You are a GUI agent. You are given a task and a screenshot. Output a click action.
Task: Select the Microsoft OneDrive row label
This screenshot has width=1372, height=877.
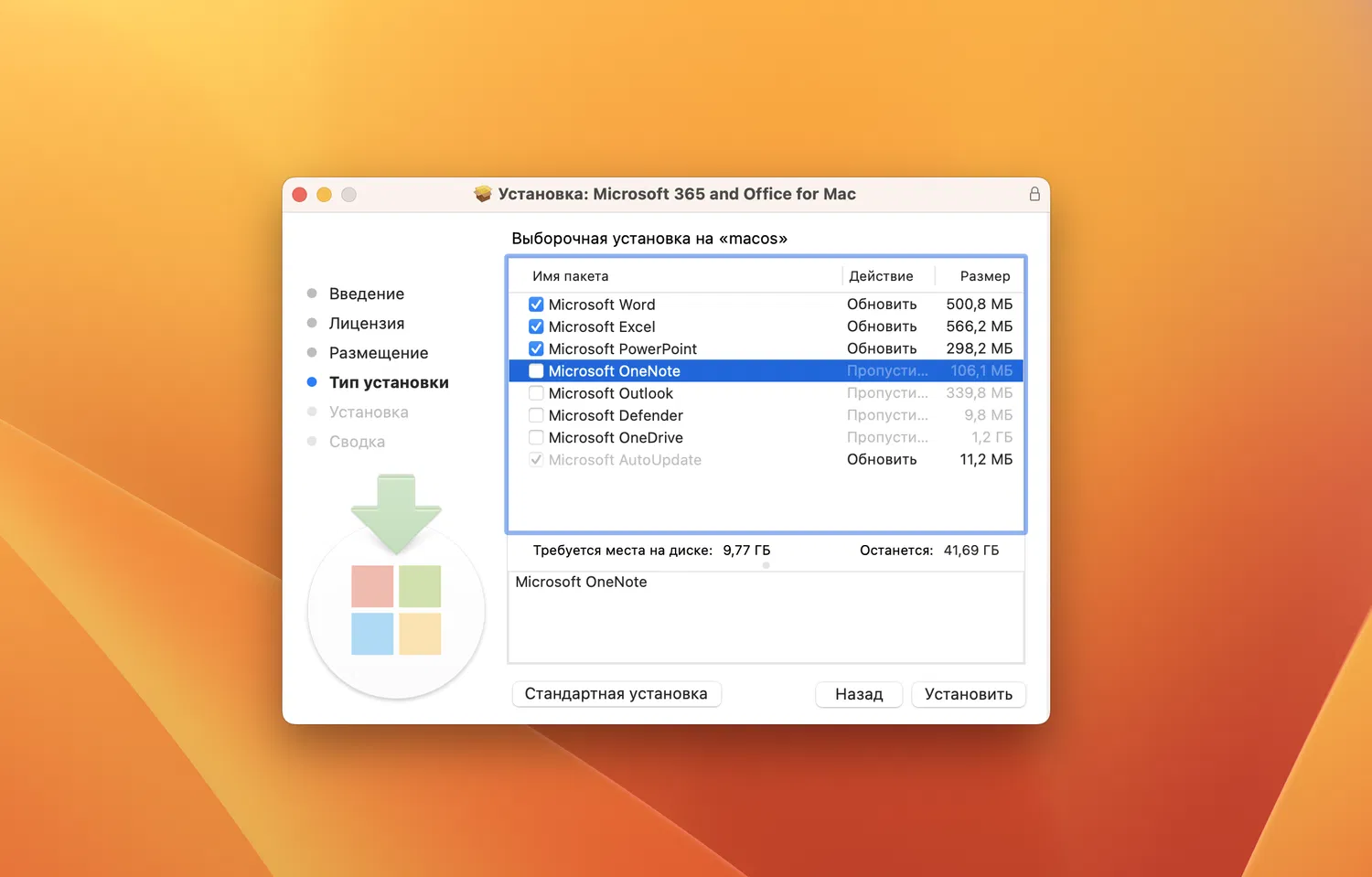(616, 437)
